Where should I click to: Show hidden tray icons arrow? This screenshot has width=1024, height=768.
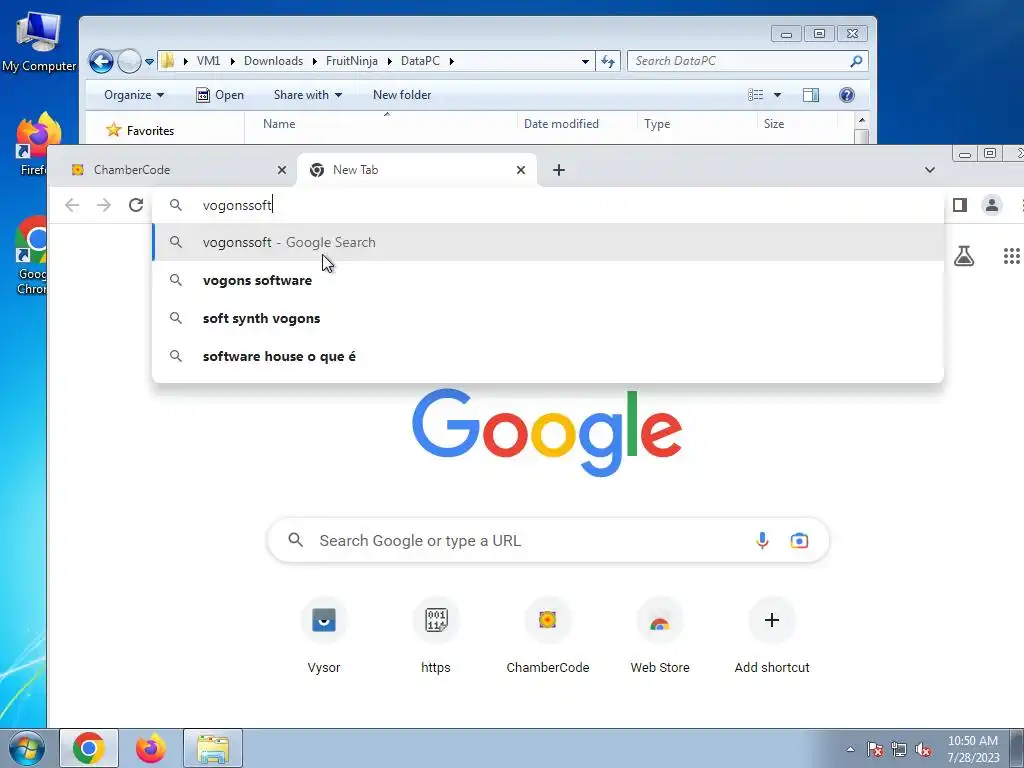tap(850, 749)
